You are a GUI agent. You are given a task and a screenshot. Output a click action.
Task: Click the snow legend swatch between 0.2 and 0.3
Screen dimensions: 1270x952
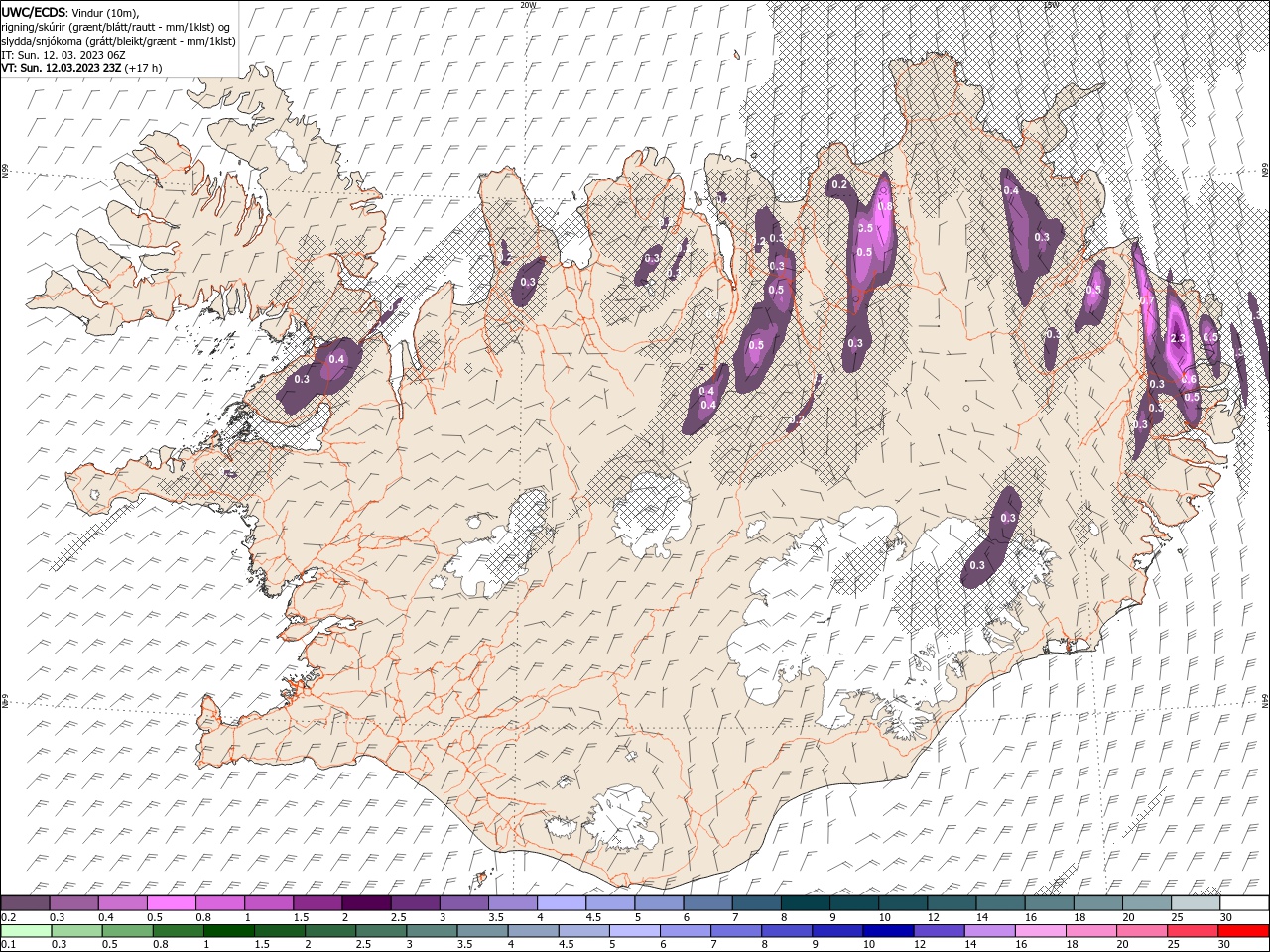coord(26,902)
